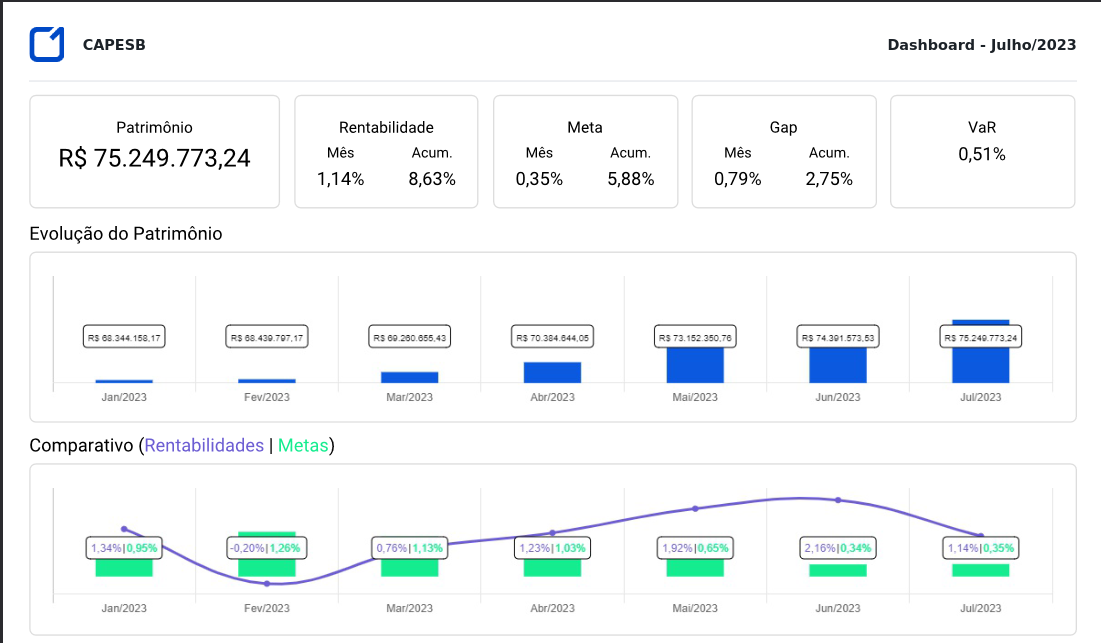Select the Abr/2023 blue patrimônio bar
This screenshot has height=643, width=1101.
click(552, 372)
